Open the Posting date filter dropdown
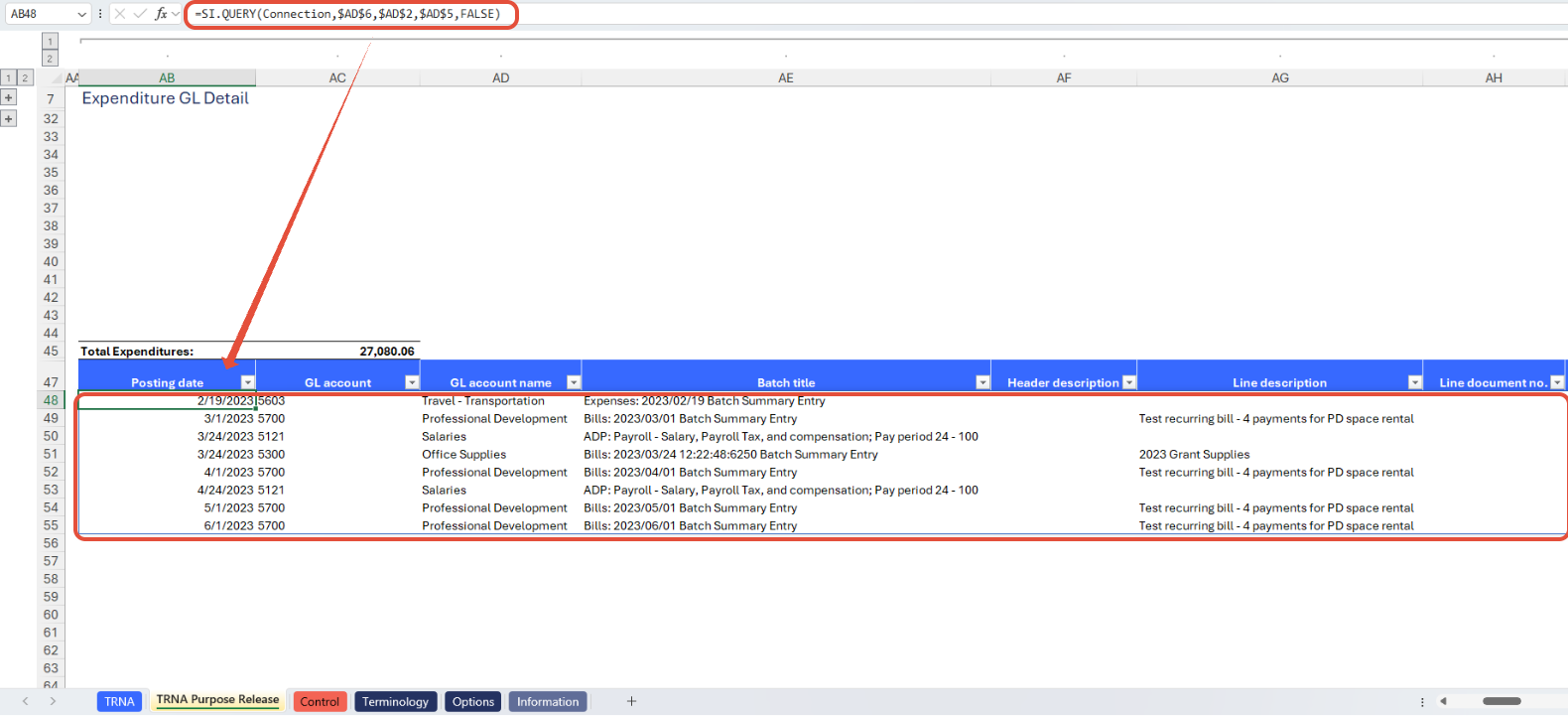 point(248,382)
